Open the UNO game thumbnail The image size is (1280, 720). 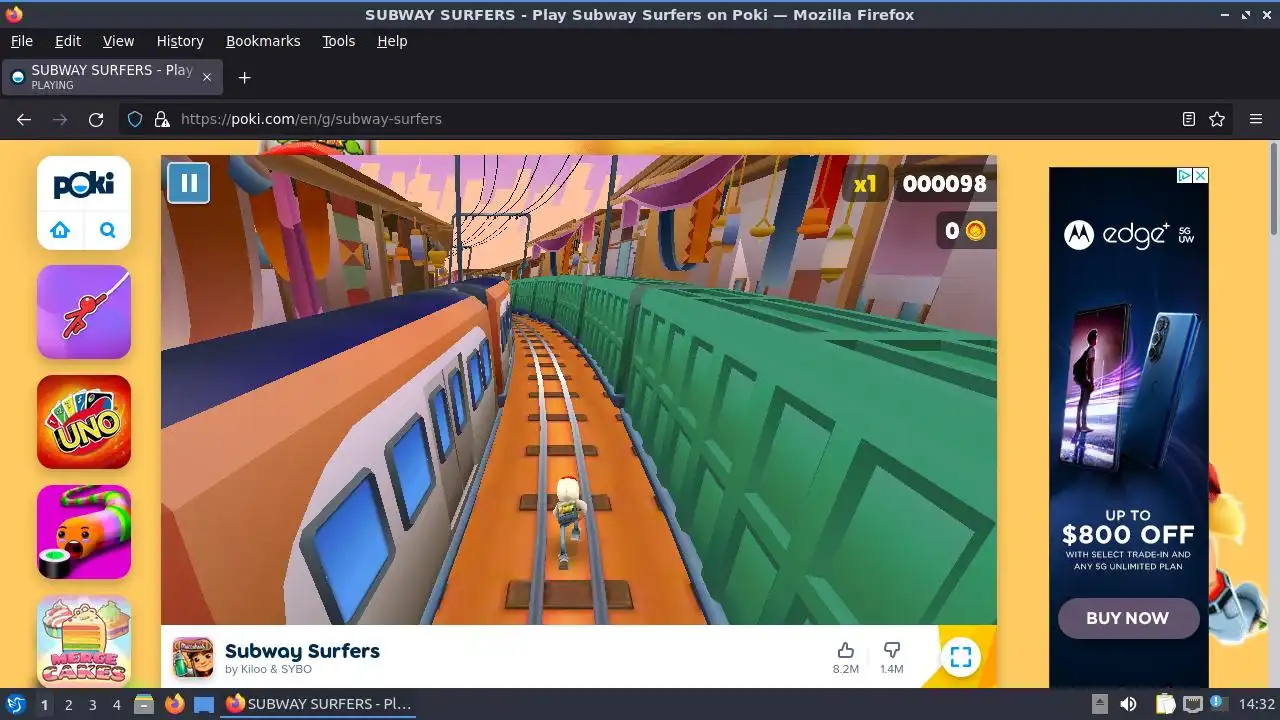coord(84,422)
